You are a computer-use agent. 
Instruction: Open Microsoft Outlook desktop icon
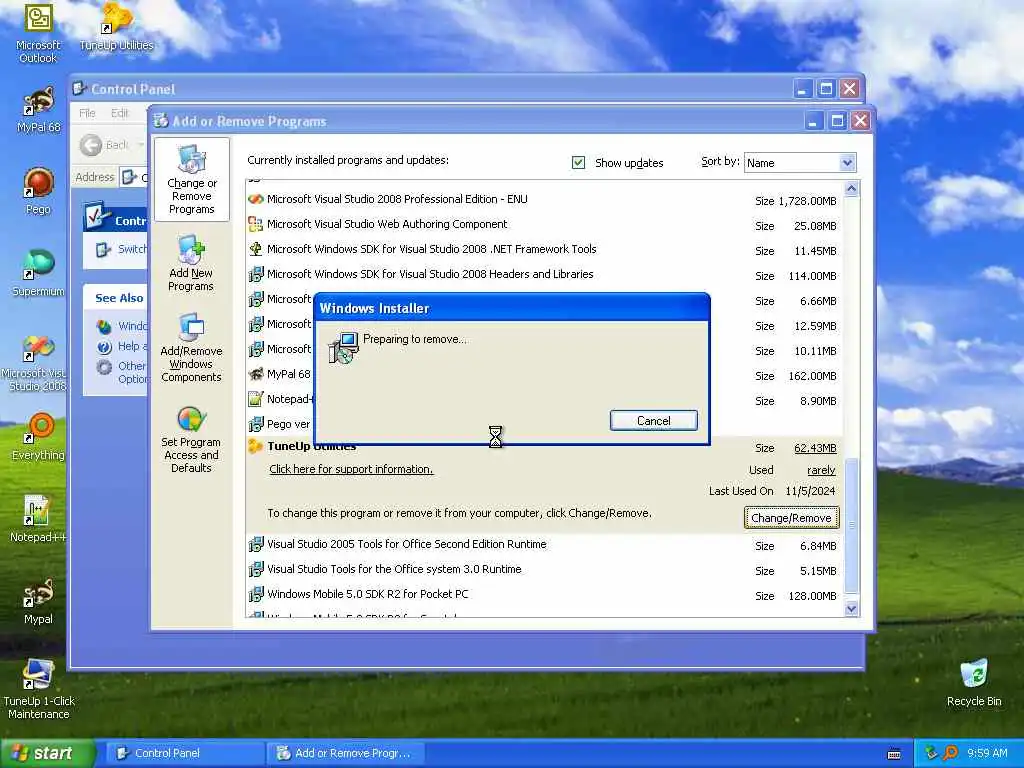(38, 33)
